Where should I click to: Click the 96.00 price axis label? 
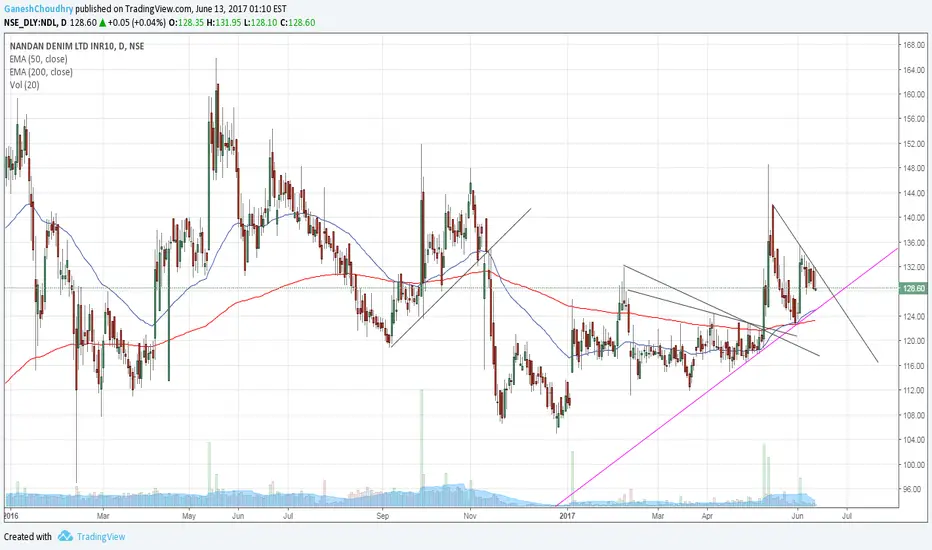[915, 489]
